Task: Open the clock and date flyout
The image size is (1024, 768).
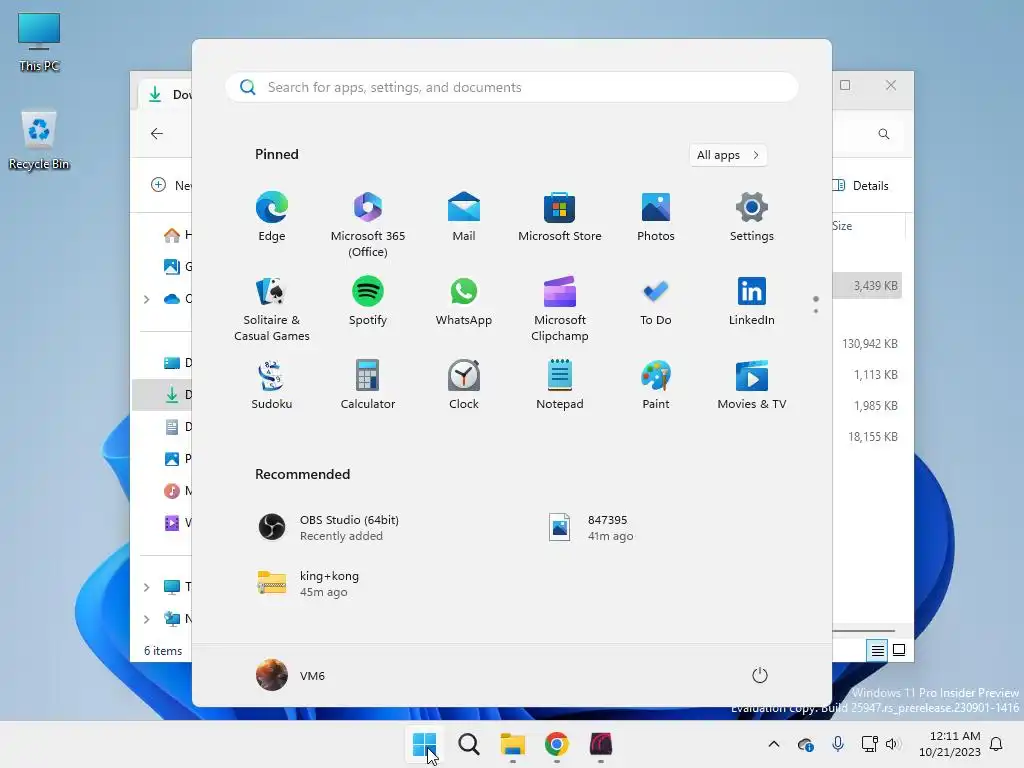Action: click(950, 744)
